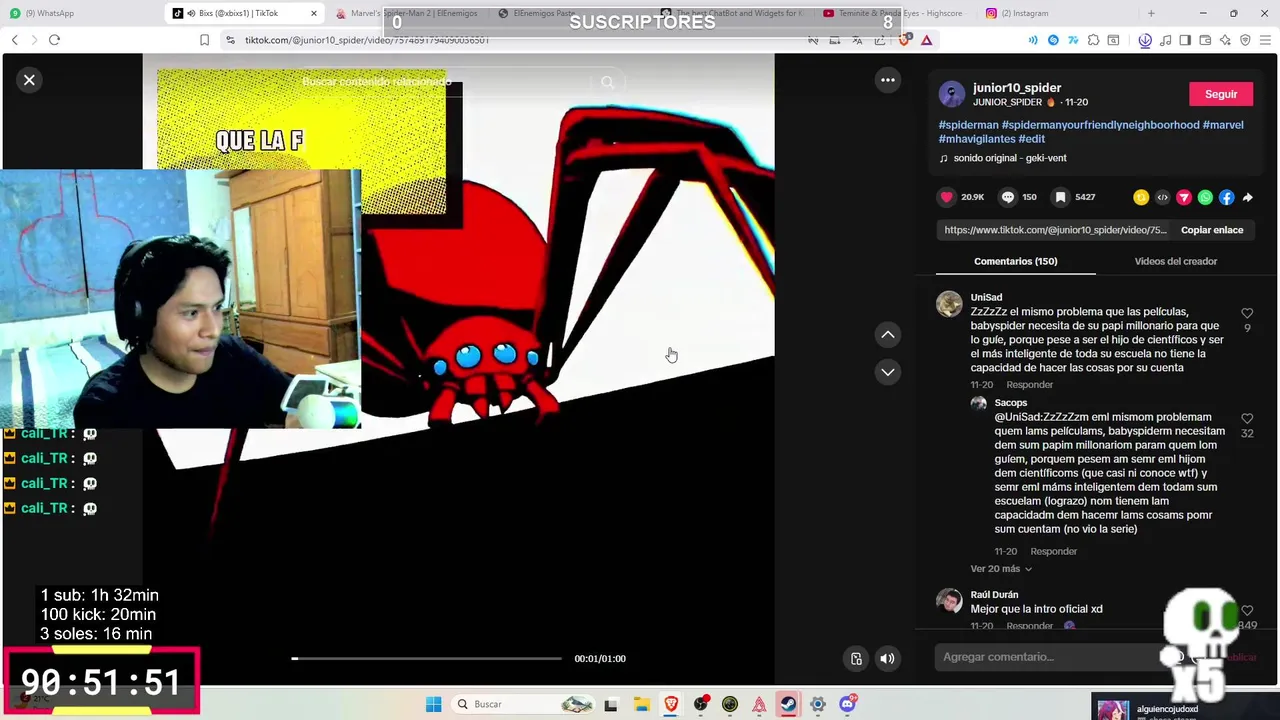Open File Explorer from taskbar

(x=641, y=704)
